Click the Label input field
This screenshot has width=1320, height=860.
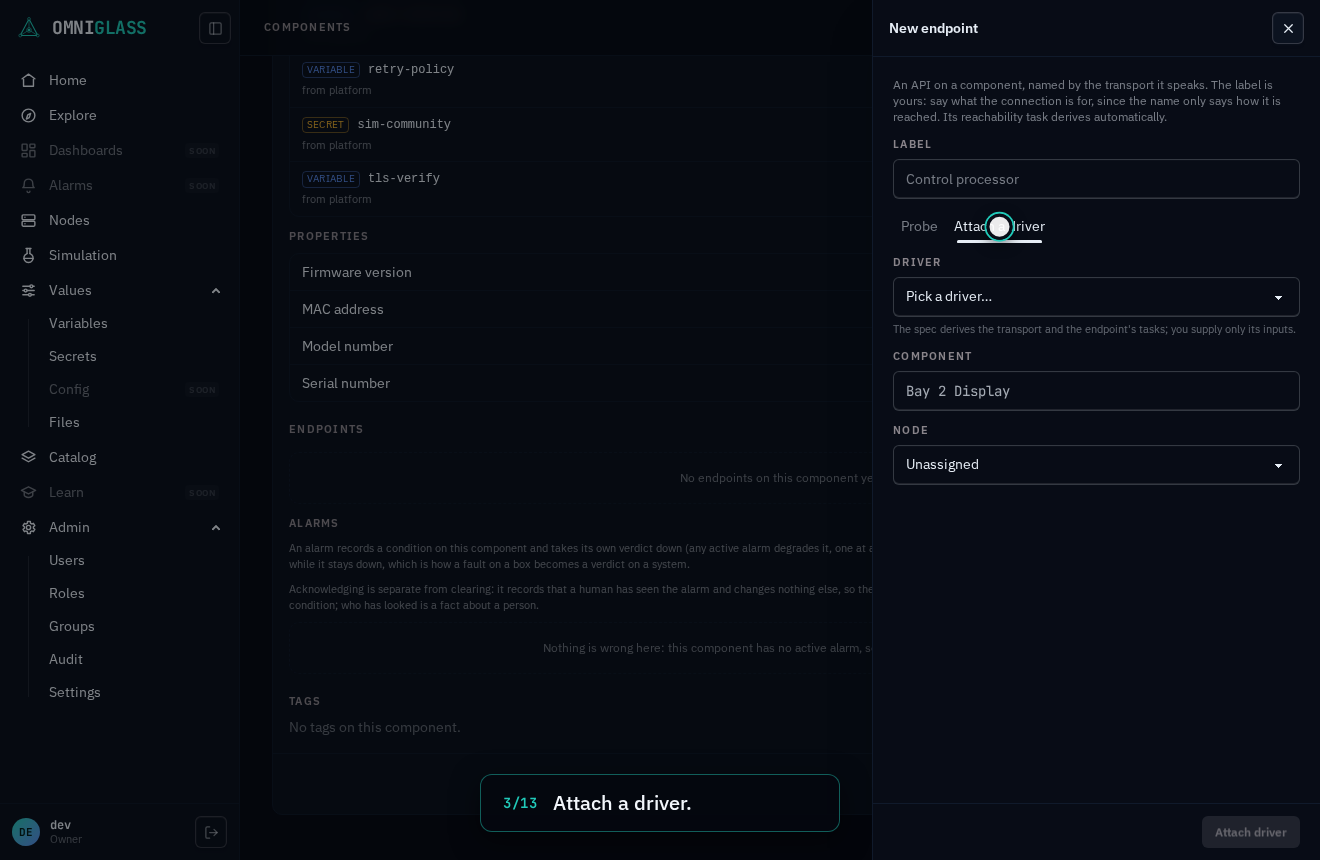pos(1096,179)
